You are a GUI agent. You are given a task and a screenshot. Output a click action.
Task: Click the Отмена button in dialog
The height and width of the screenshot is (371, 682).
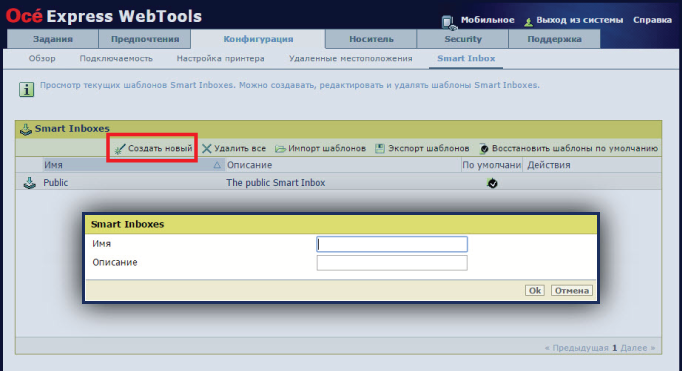(x=572, y=291)
